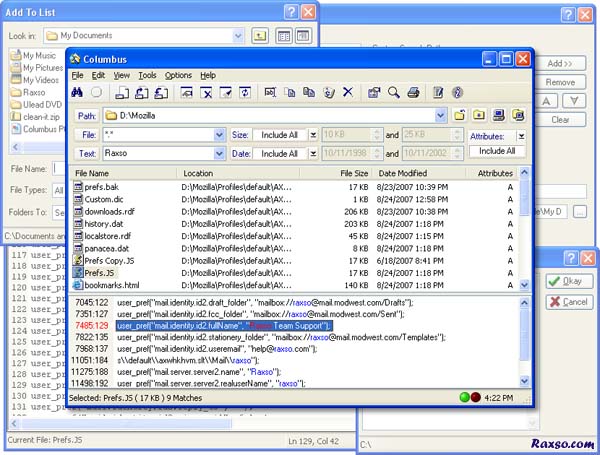Switch to list view in Add To List dialog
The image size is (600, 455).
[x=284, y=36]
